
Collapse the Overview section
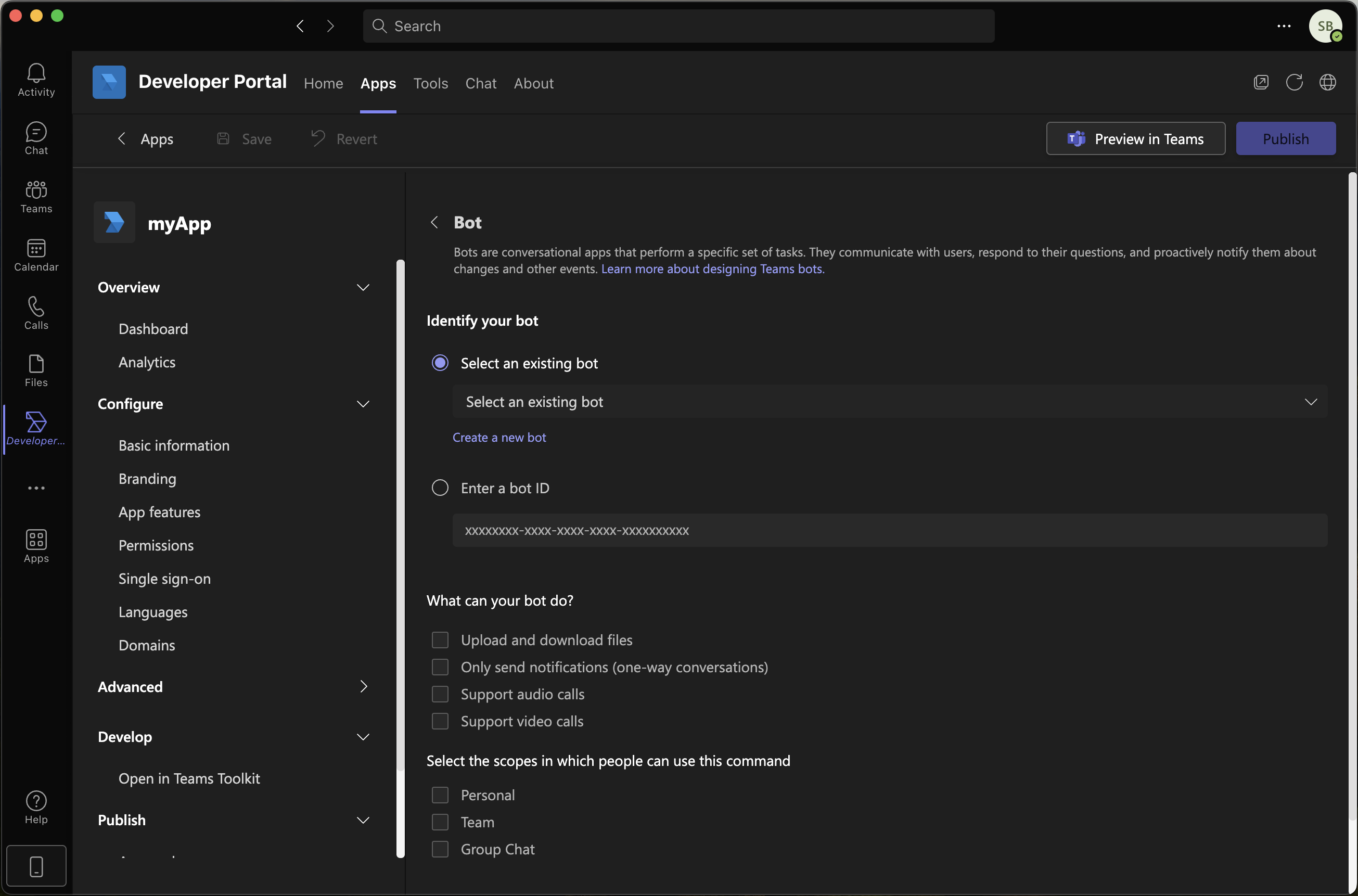point(363,287)
